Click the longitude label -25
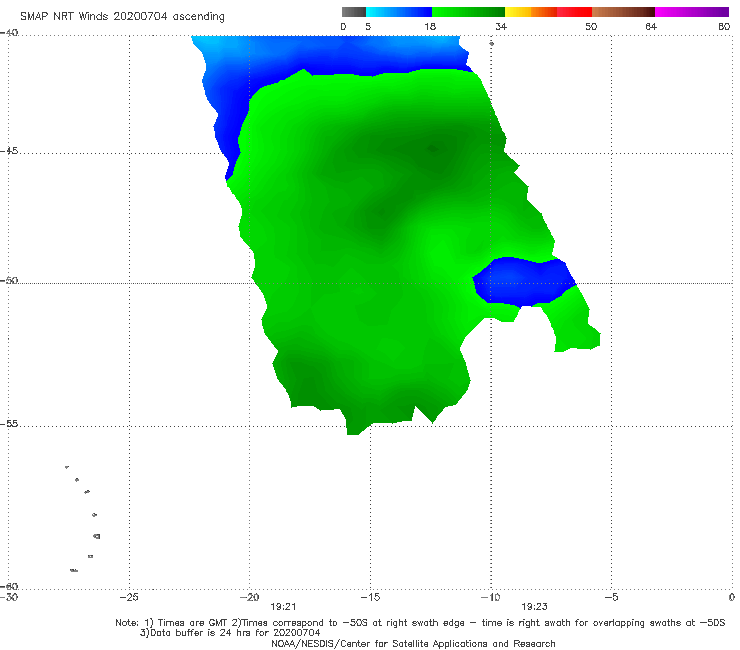This screenshot has height=650, width=740. pyautogui.click(x=129, y=597)
